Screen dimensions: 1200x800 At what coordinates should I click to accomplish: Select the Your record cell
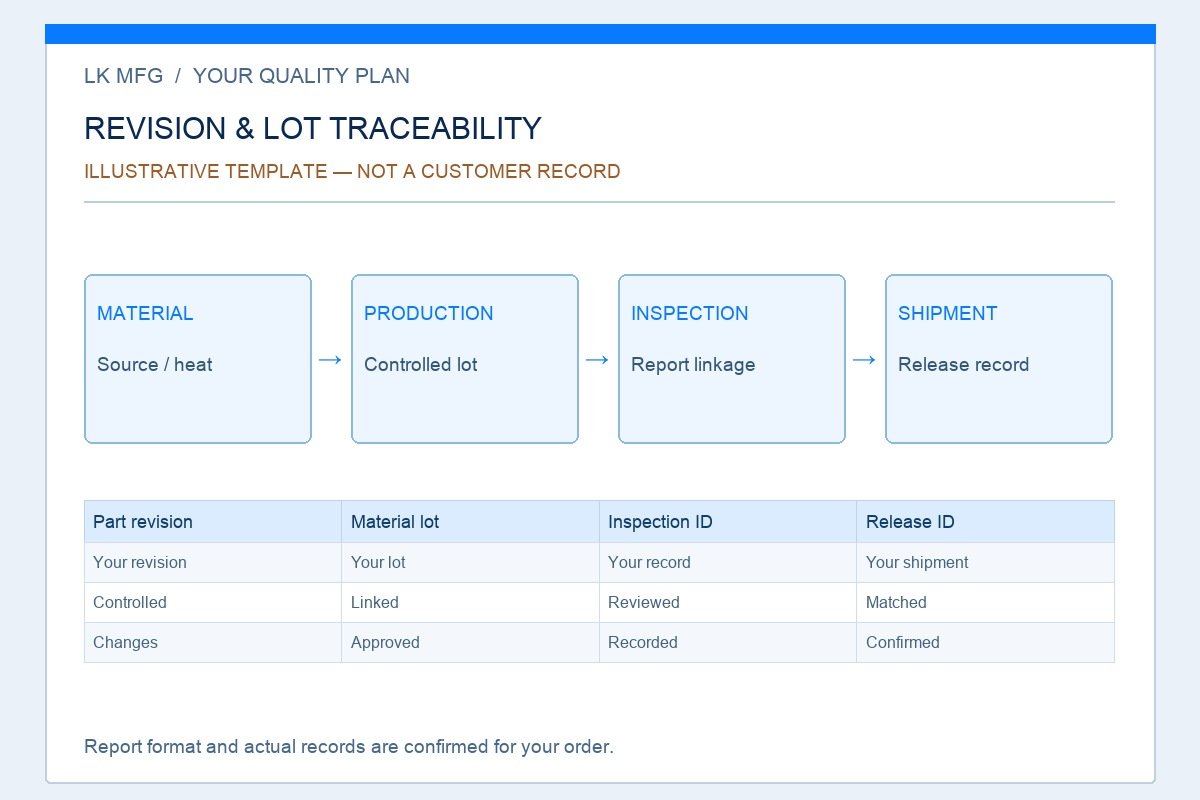click(728, 563)
